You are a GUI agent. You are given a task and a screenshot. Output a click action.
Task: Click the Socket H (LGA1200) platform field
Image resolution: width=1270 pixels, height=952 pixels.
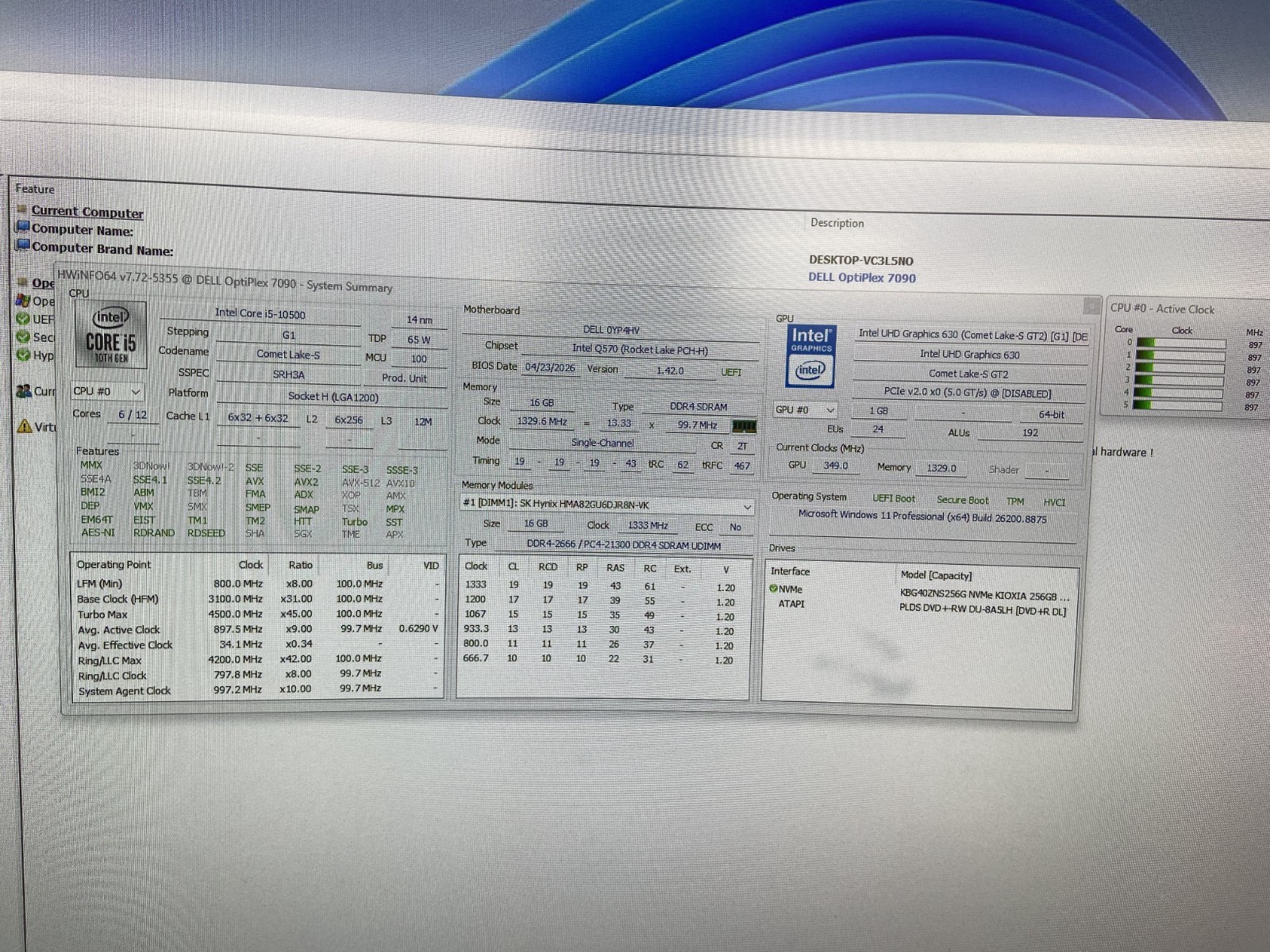pyautogui.click(x=333, y=396)
